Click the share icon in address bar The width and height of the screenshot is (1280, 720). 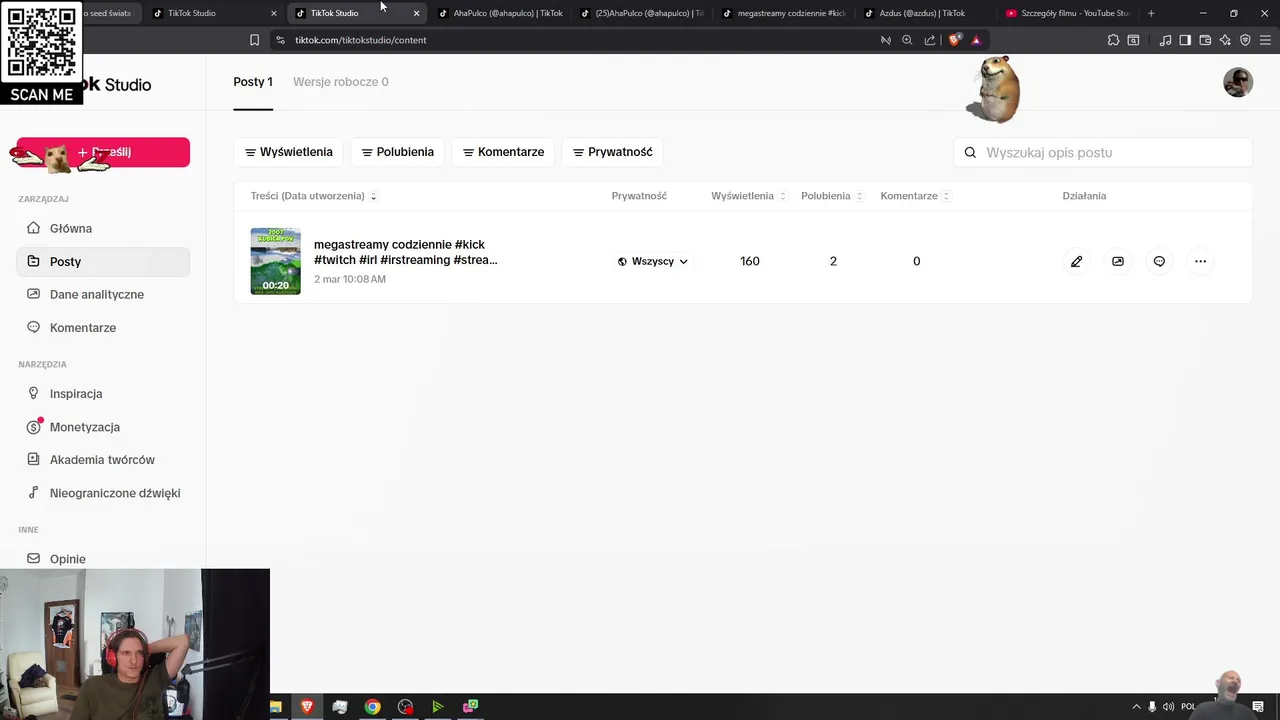(x=930, y=40)
